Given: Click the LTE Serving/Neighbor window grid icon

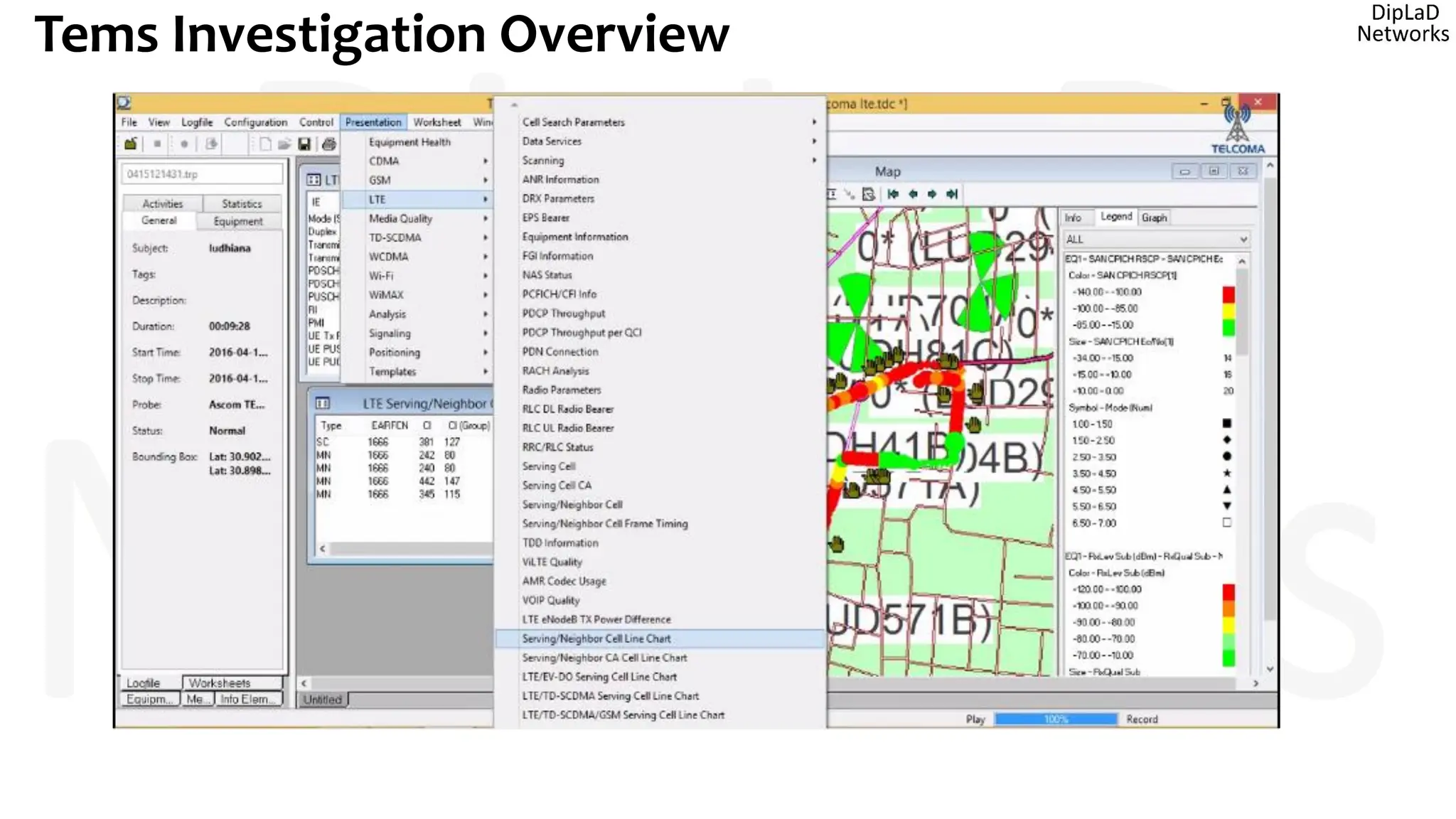Looking at the screenshot, I should (323, 403).
